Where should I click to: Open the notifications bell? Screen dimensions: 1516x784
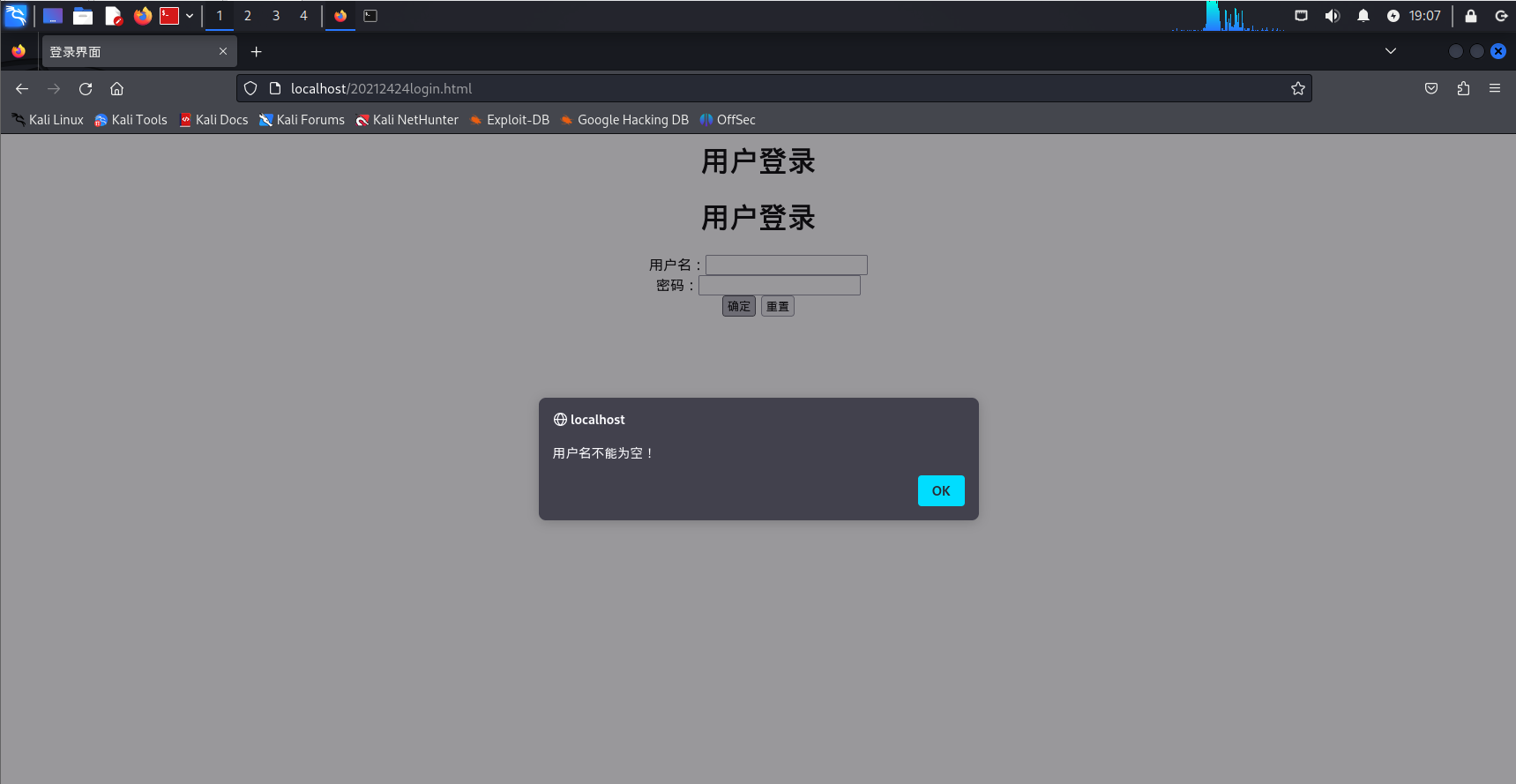point(1363,16)
